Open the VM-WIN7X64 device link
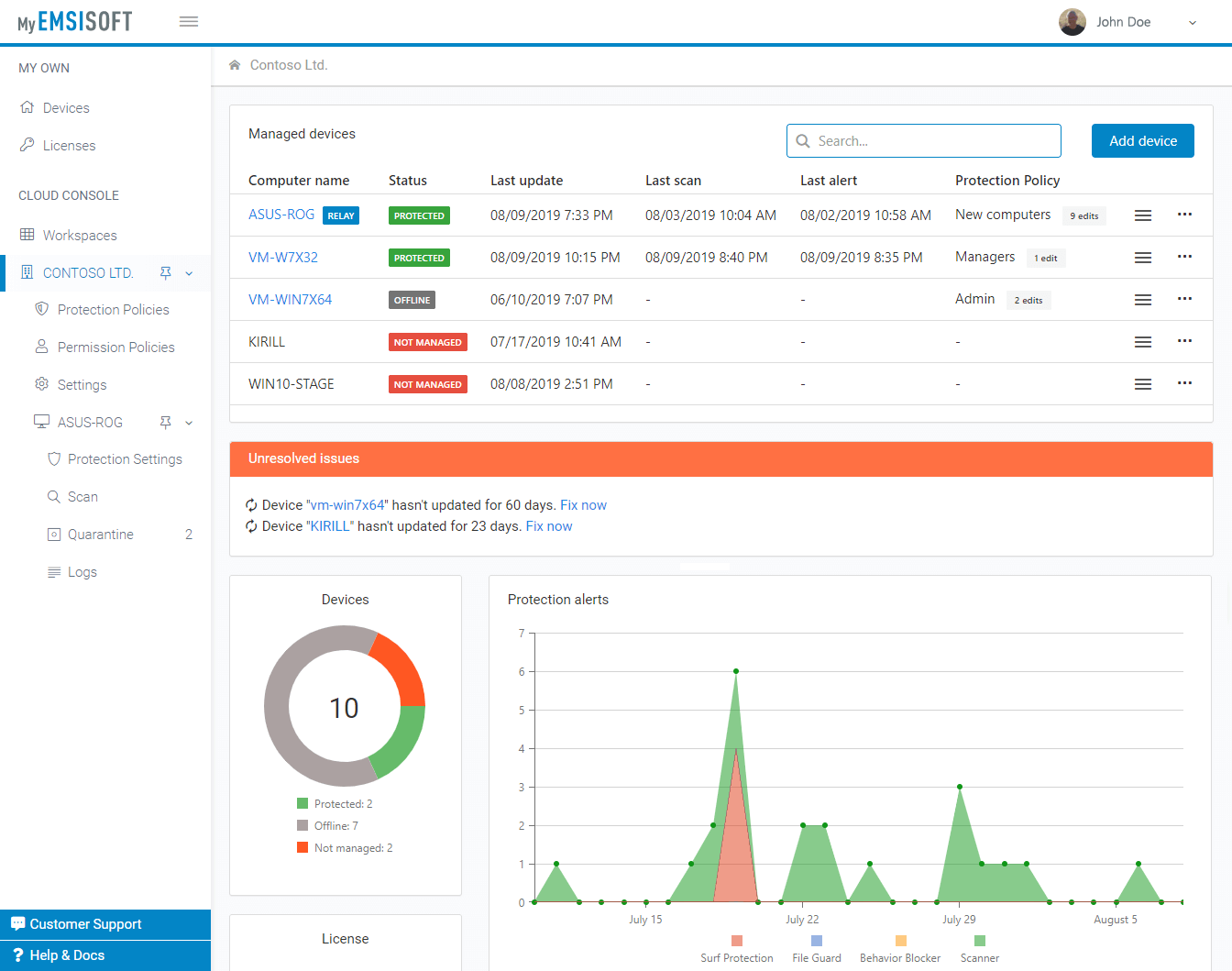Viewport: 1232px width, 971px height. tap(291, 300)
